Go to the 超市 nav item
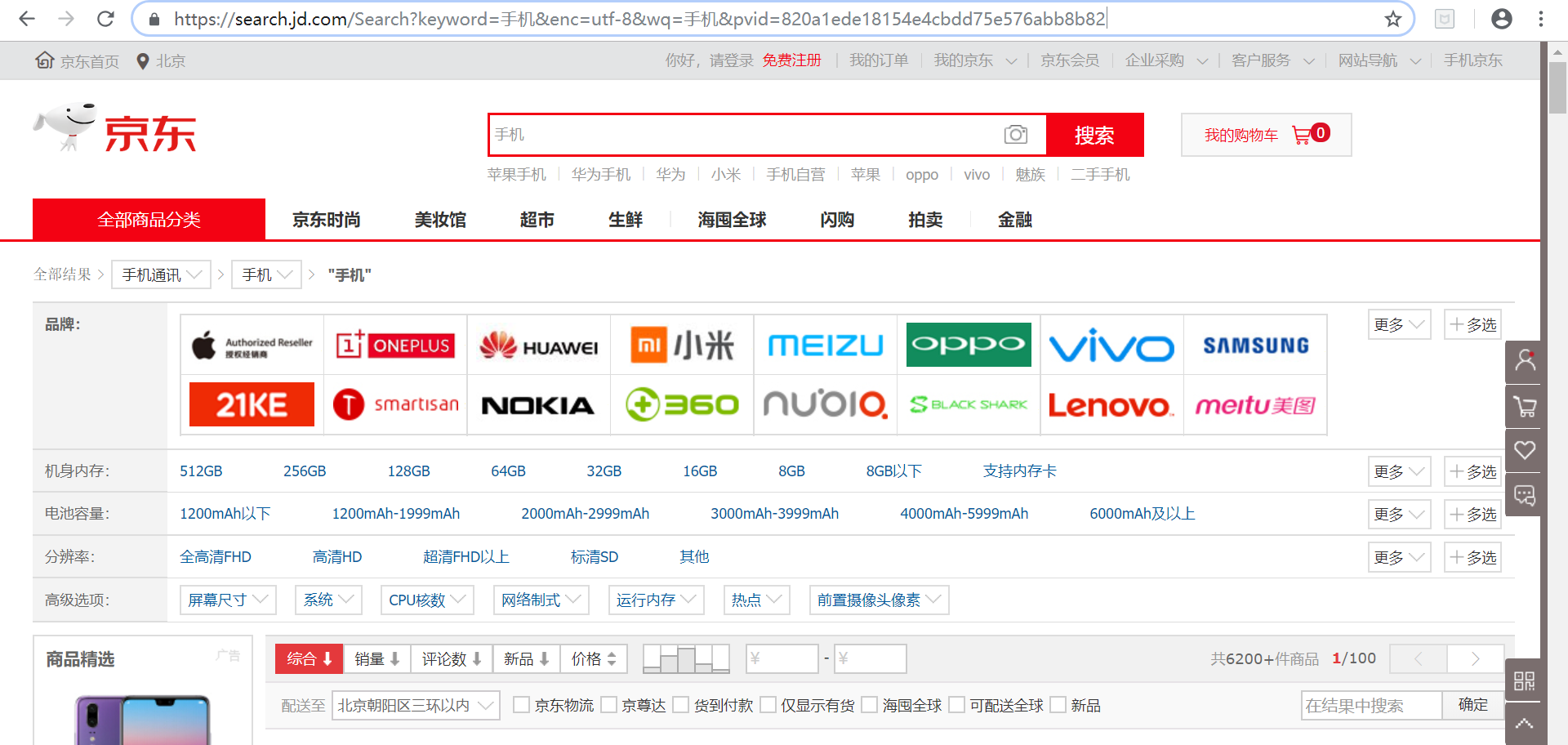The height and width of the screenshot is (745, 1568). pyautogui.click(x=537, y=220)
